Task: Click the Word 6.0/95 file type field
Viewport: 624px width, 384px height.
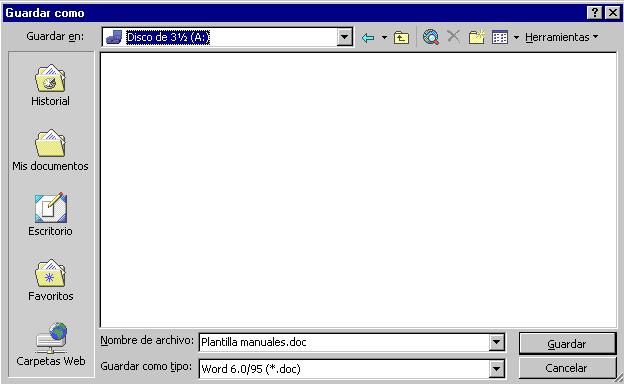Action: tap(344, 369)
